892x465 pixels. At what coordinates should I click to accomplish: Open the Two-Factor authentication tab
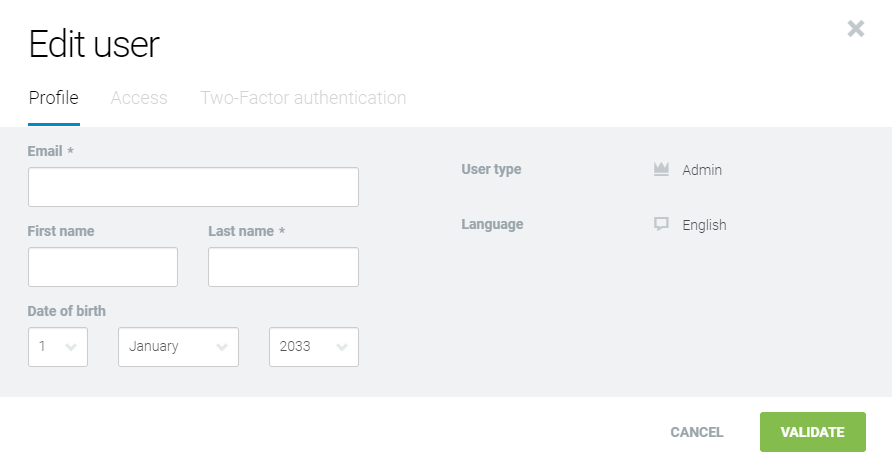click(303, 98)
